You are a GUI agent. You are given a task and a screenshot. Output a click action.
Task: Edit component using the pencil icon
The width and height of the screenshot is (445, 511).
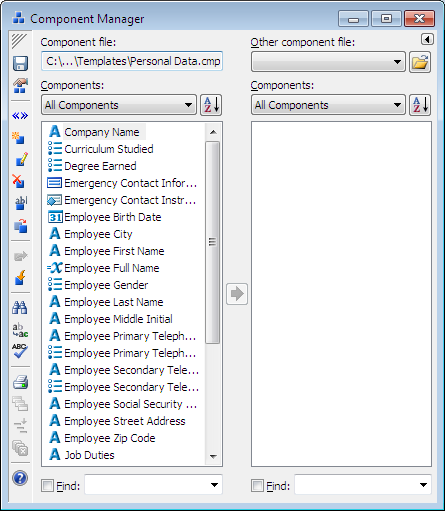(21, 159)
